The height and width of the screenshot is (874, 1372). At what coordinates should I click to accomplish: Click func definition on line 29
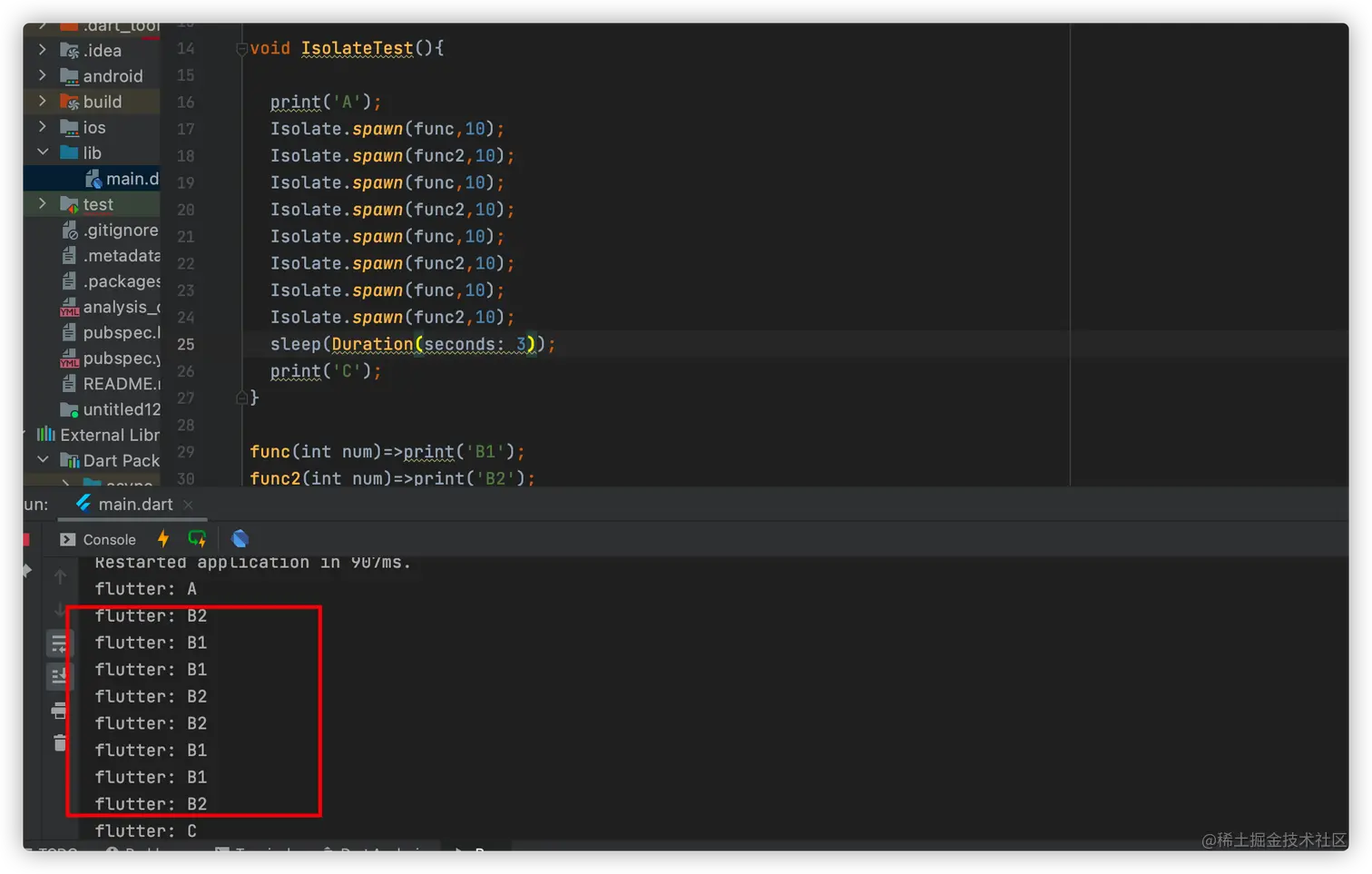(x=387, y=451)
